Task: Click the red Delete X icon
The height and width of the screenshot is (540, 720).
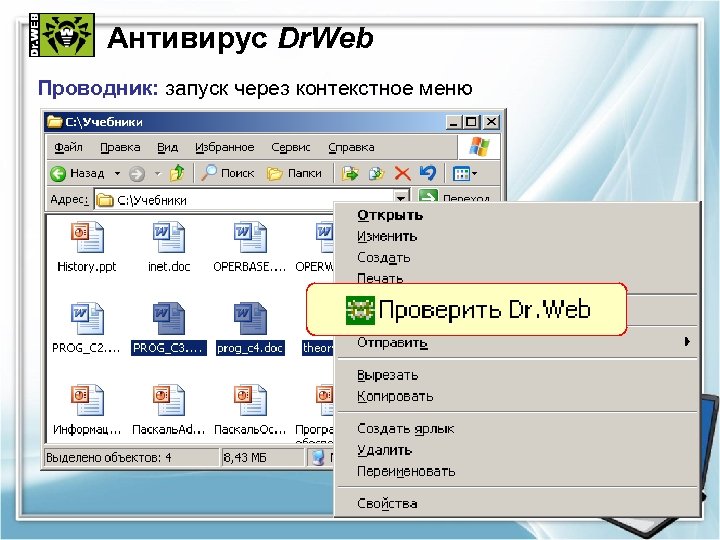Action: click(402, 174)
